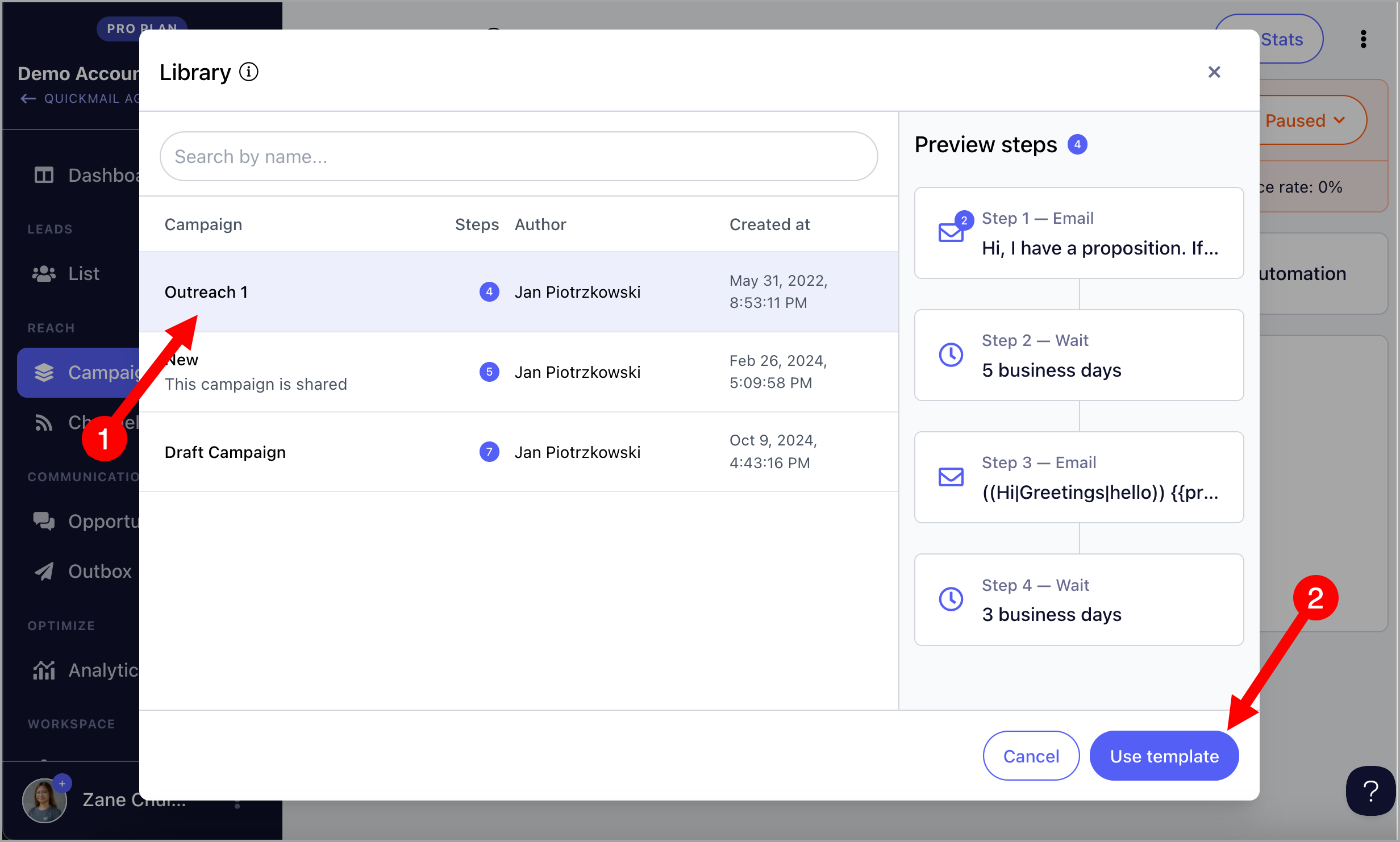Open the help question mark button
The image size is (1400, 842).
pyautogui.click(x=1370, y=791)
